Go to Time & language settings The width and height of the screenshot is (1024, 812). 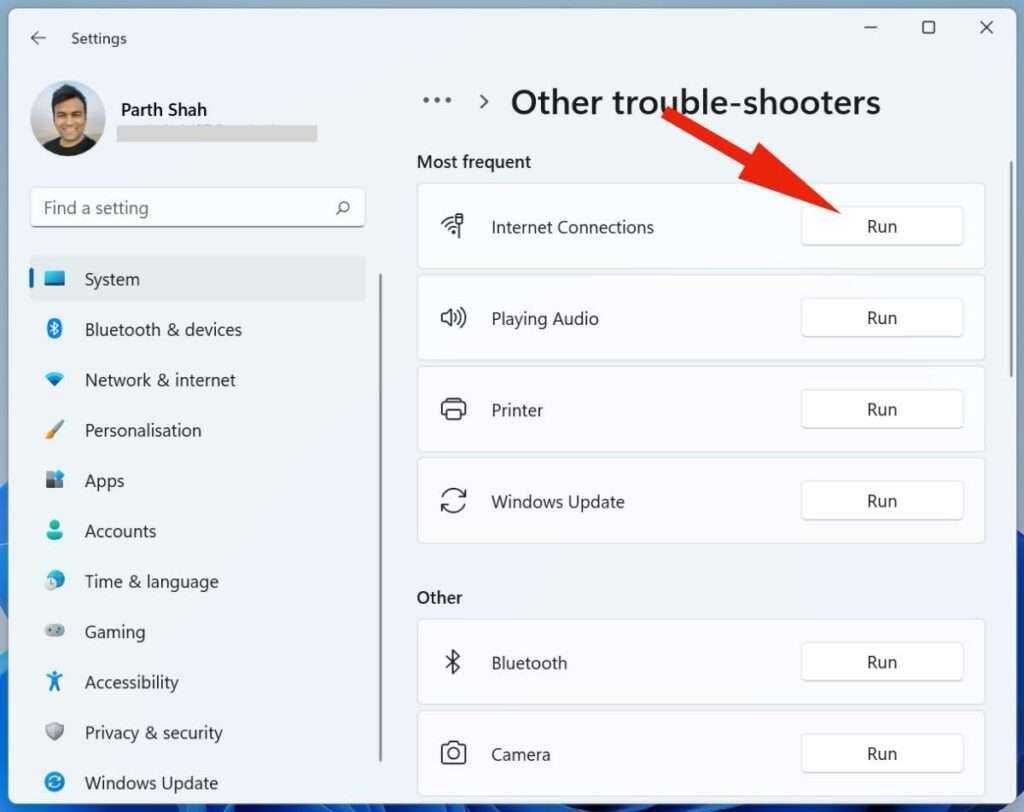[151, 581]
